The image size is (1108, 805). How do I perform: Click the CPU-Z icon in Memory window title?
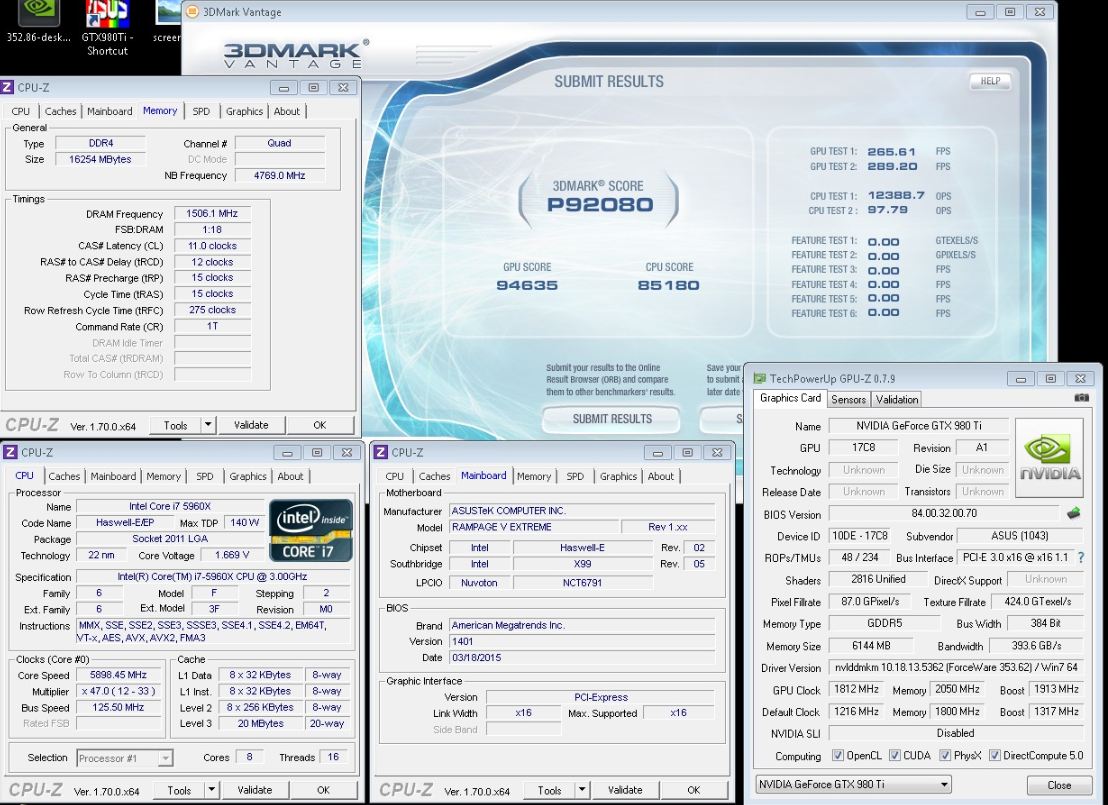(x=7, y=87)
